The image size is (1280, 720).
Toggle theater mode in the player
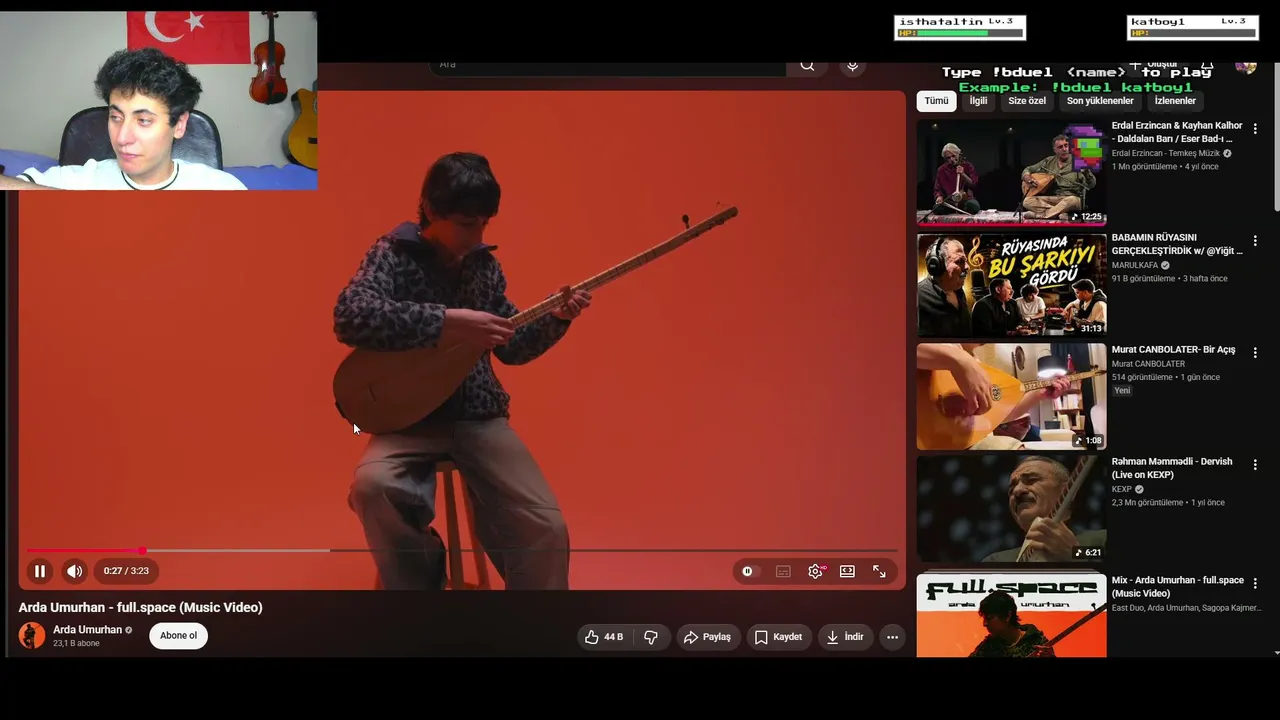(847, 571)
